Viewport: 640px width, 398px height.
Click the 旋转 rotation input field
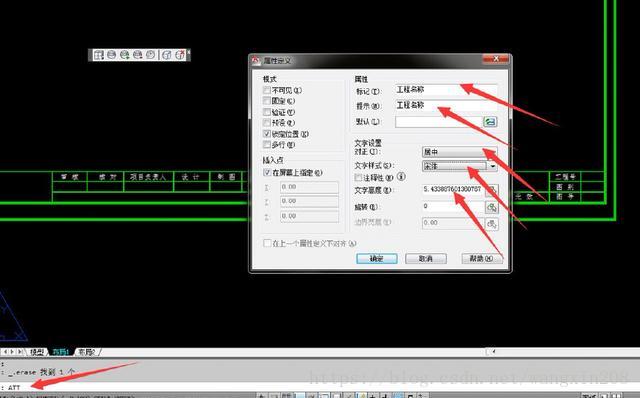coord(453,207)
